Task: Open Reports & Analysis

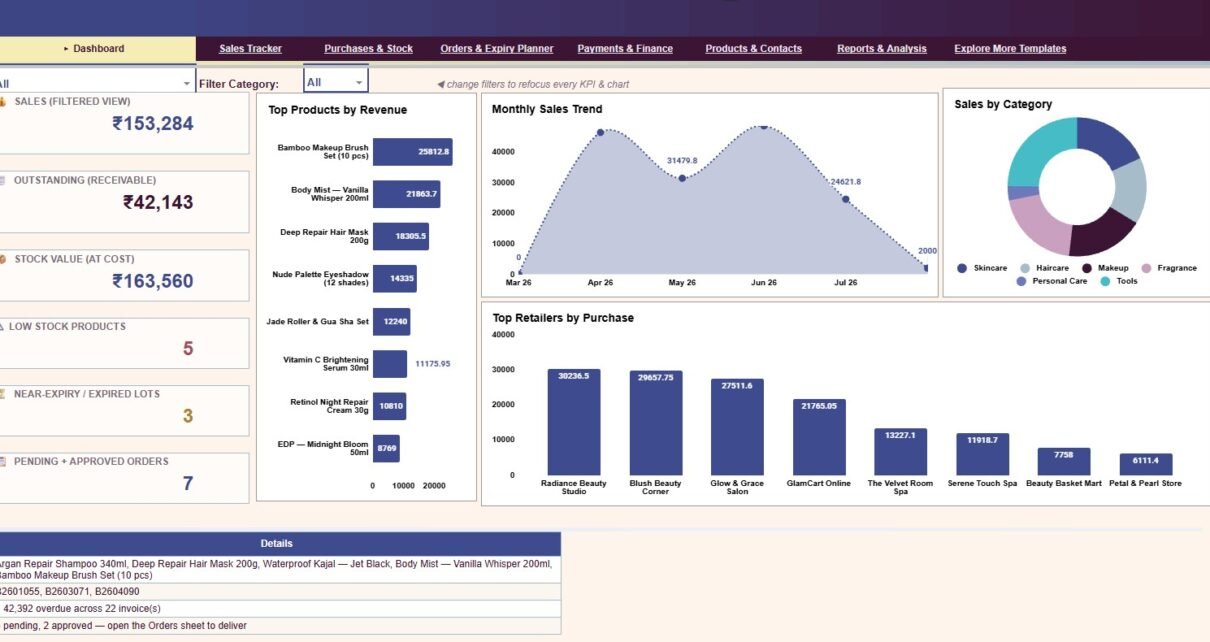Action: click(882, 48)
